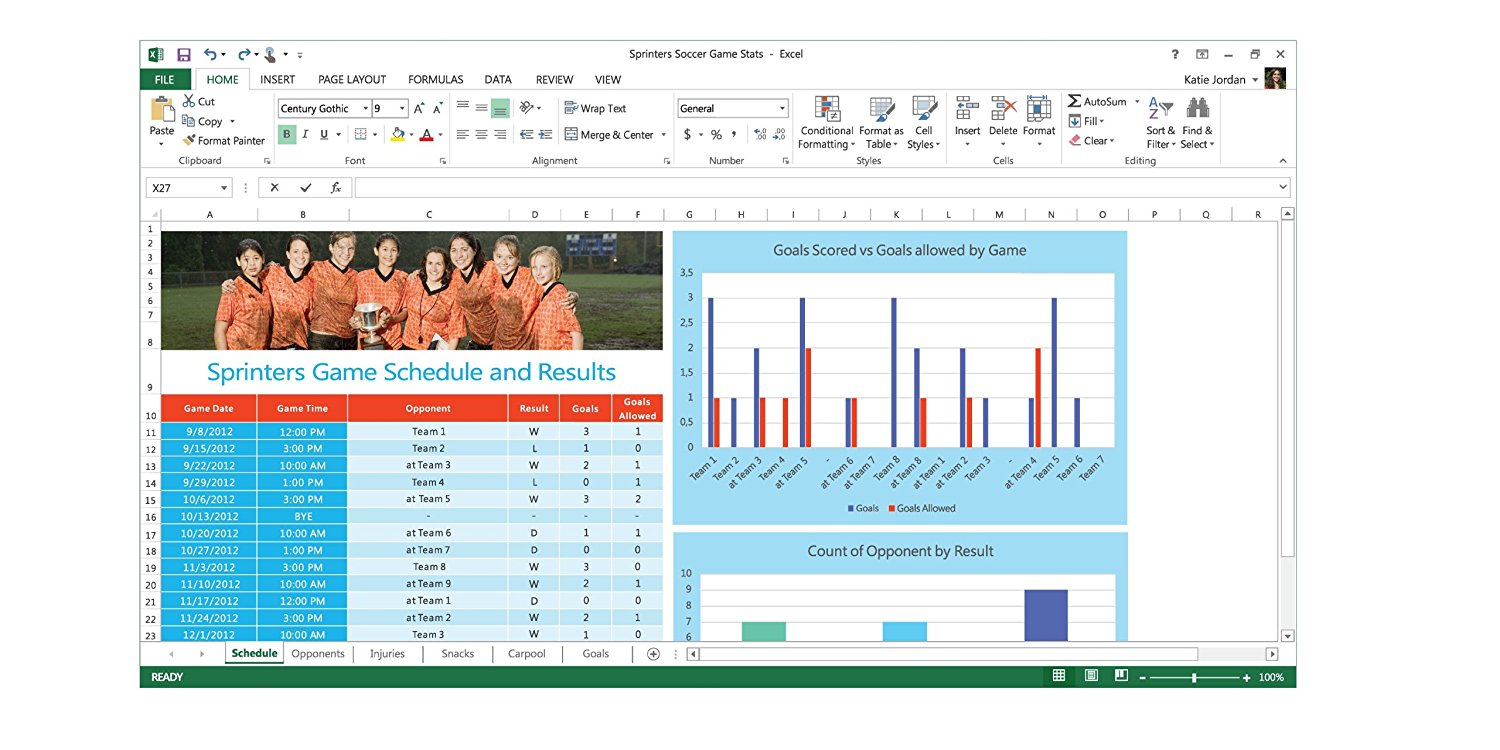Click the Find & Select binoculars icon

[1197, 108]
